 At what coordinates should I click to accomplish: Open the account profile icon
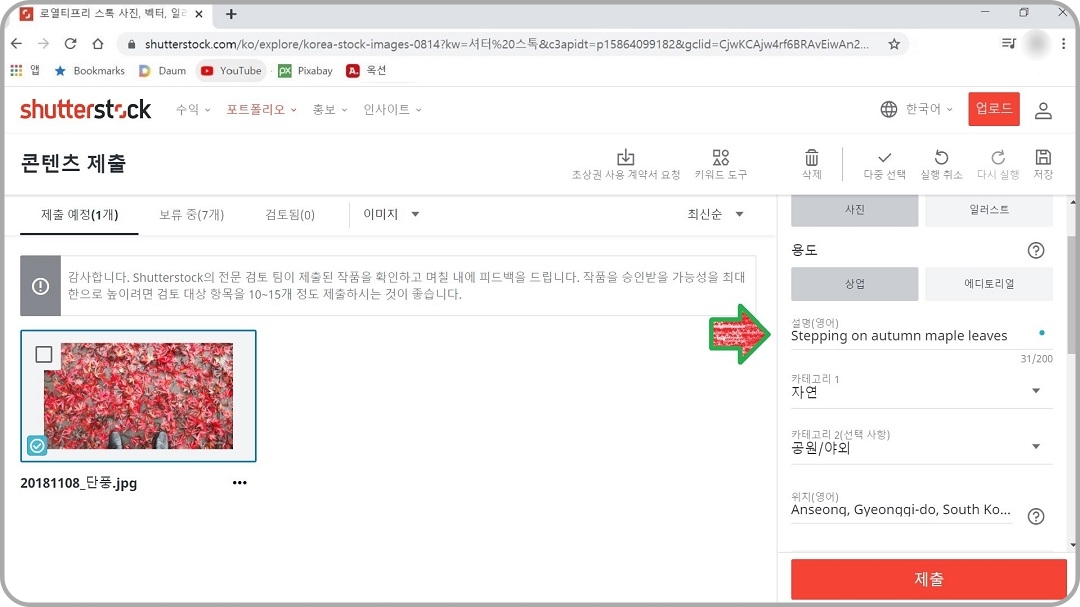coord(1043,110)
